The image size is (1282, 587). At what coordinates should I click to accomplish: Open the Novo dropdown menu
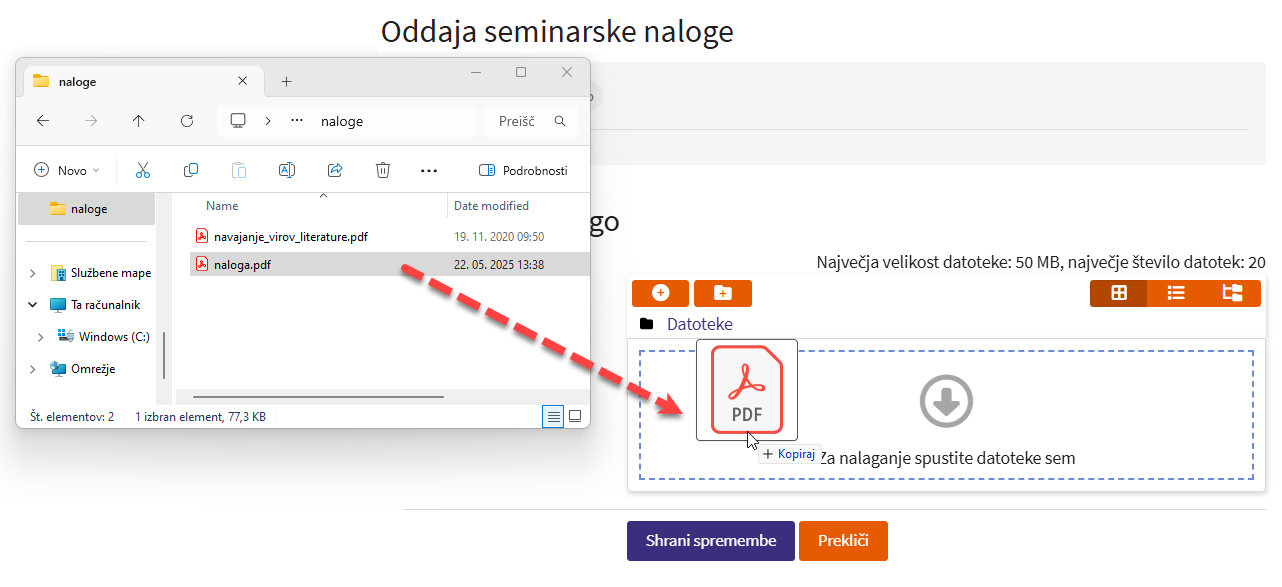point(67,171)
